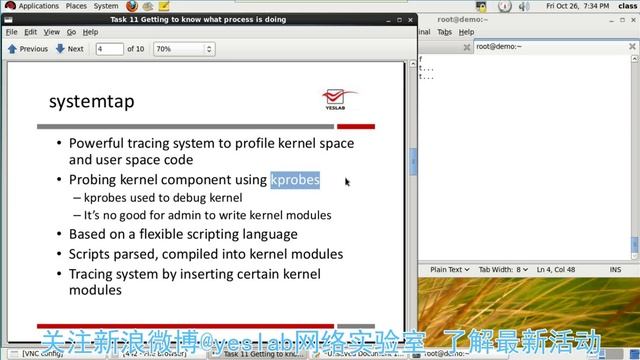Open the Applications menu in top panel
640x360 pixels.
tap(38, 6)
